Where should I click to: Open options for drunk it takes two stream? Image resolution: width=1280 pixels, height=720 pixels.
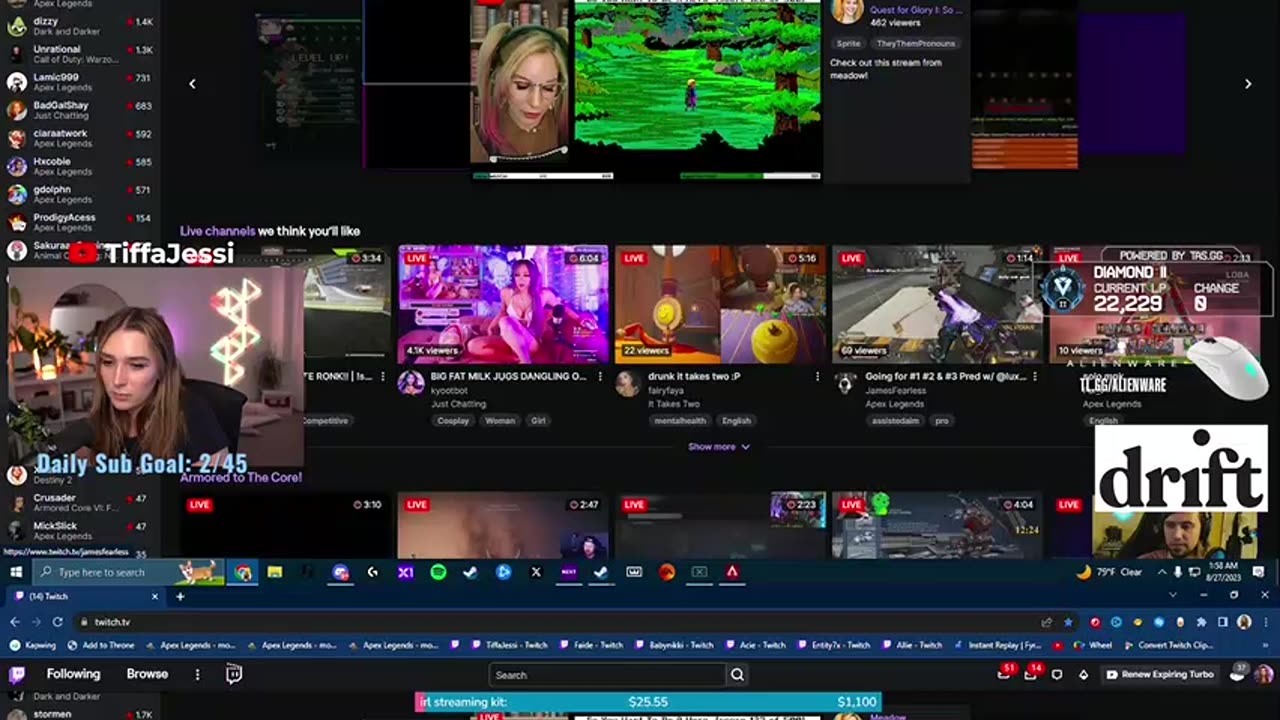click(817, 377)
